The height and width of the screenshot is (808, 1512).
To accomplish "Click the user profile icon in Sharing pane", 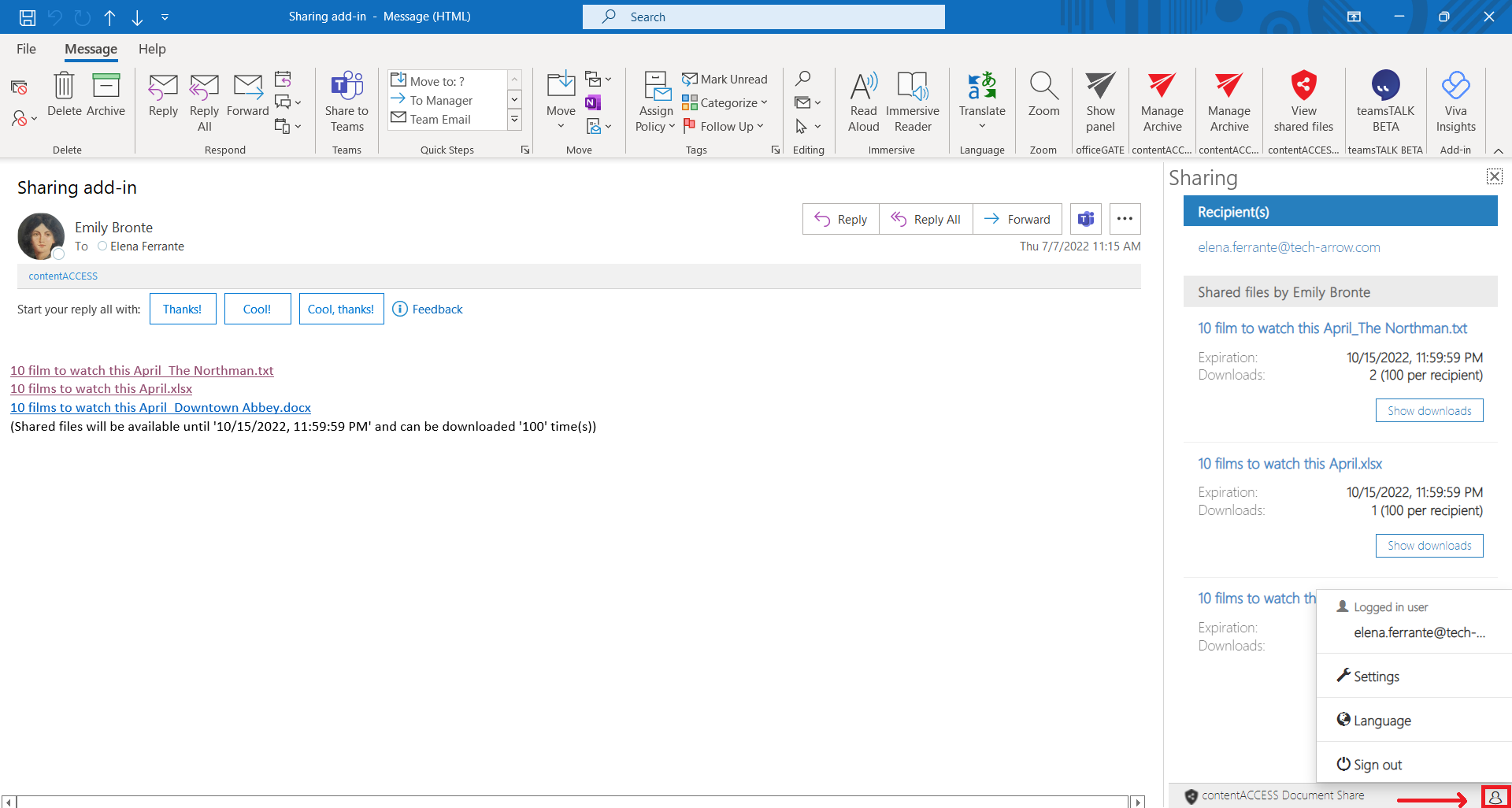I will point(1495,797).
